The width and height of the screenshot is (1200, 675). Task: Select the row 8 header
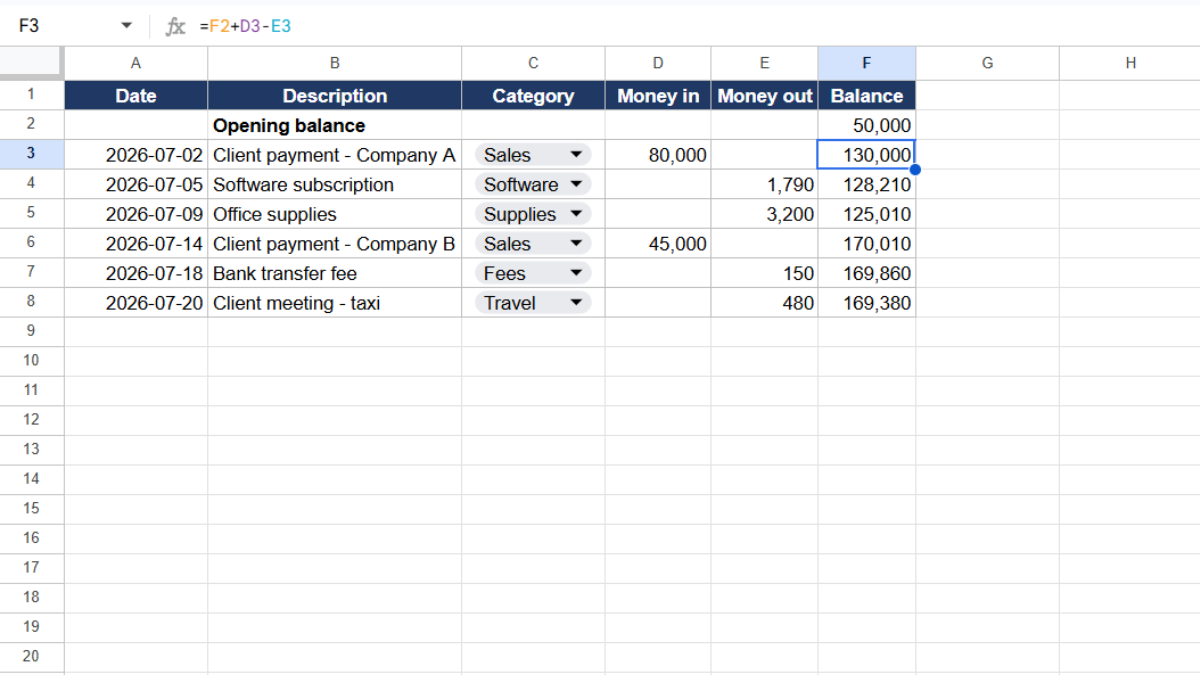(x=32, y=302)
